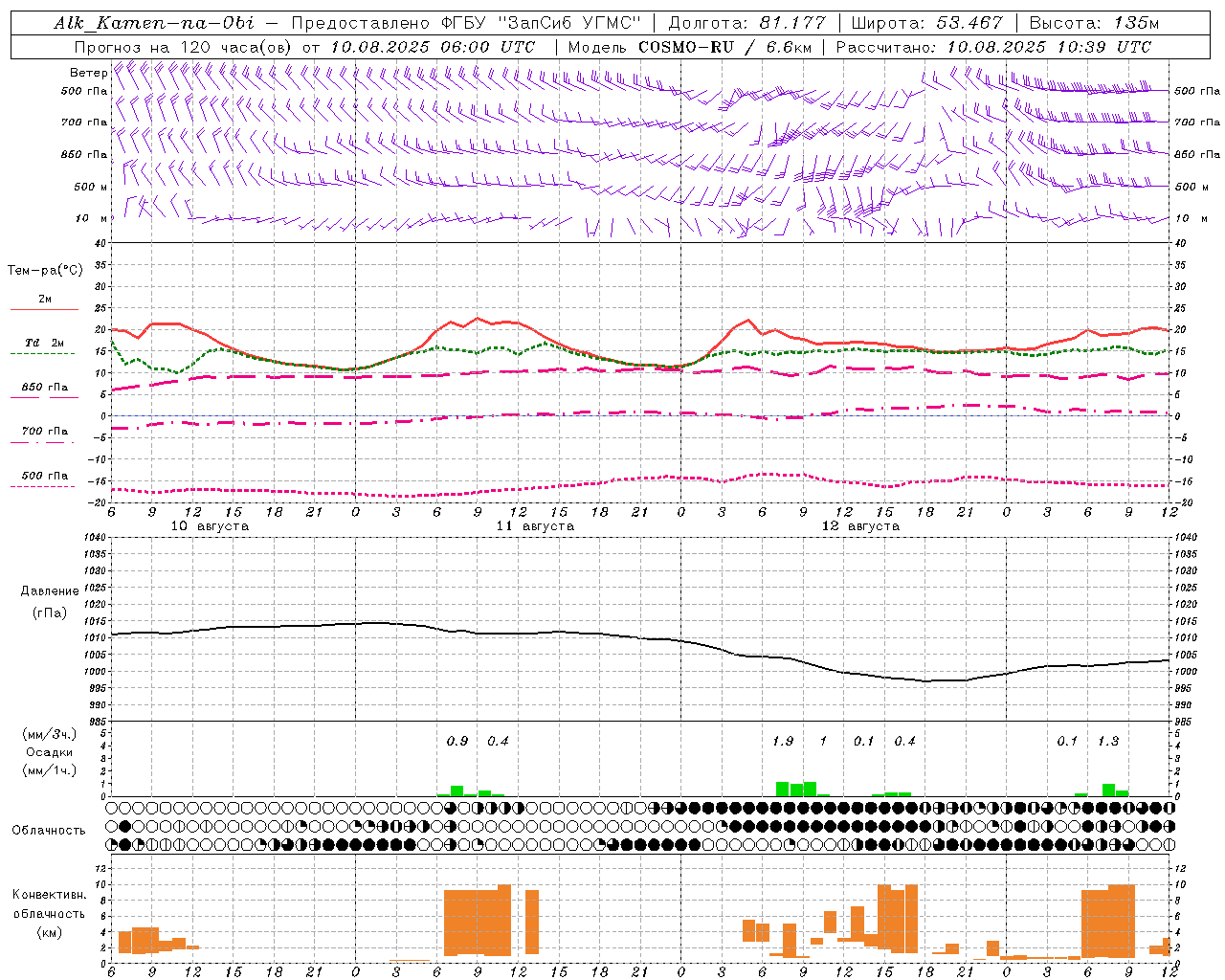Screen dimensions: 1225x980
Task: Click the 850 гПа temperature legend entry
Action: [x=44, y=388]
